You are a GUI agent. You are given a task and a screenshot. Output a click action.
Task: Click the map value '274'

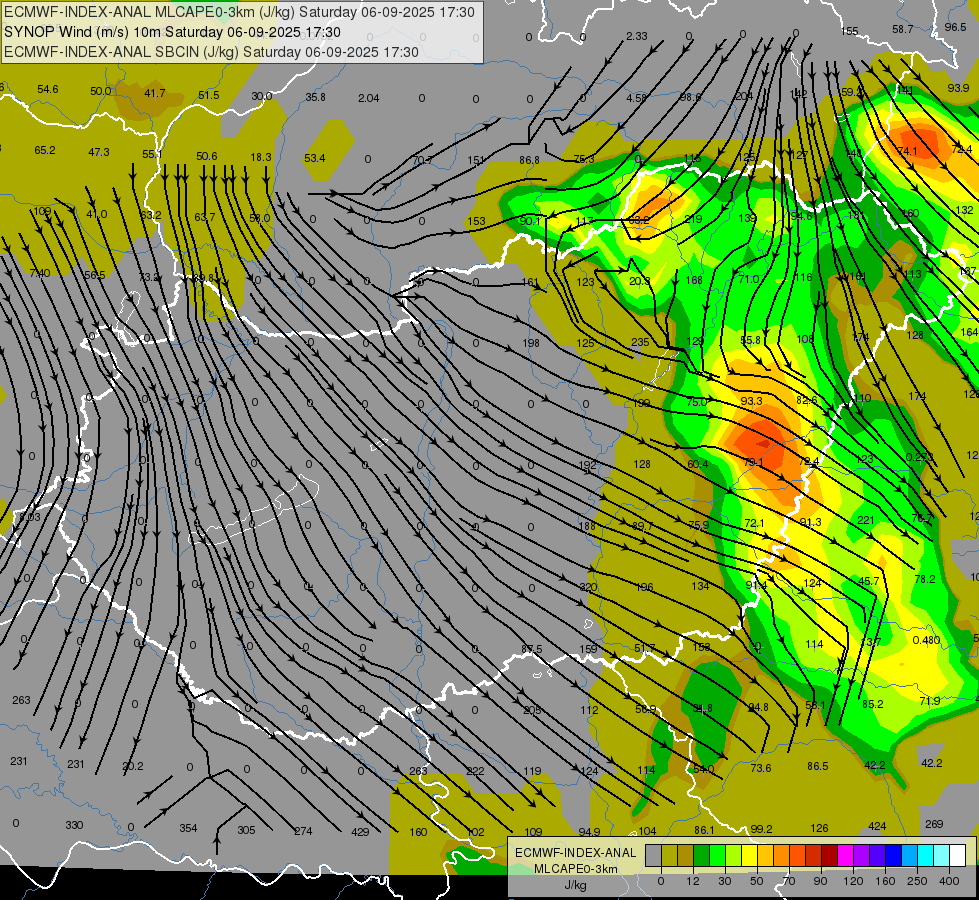tap(303, 831)
